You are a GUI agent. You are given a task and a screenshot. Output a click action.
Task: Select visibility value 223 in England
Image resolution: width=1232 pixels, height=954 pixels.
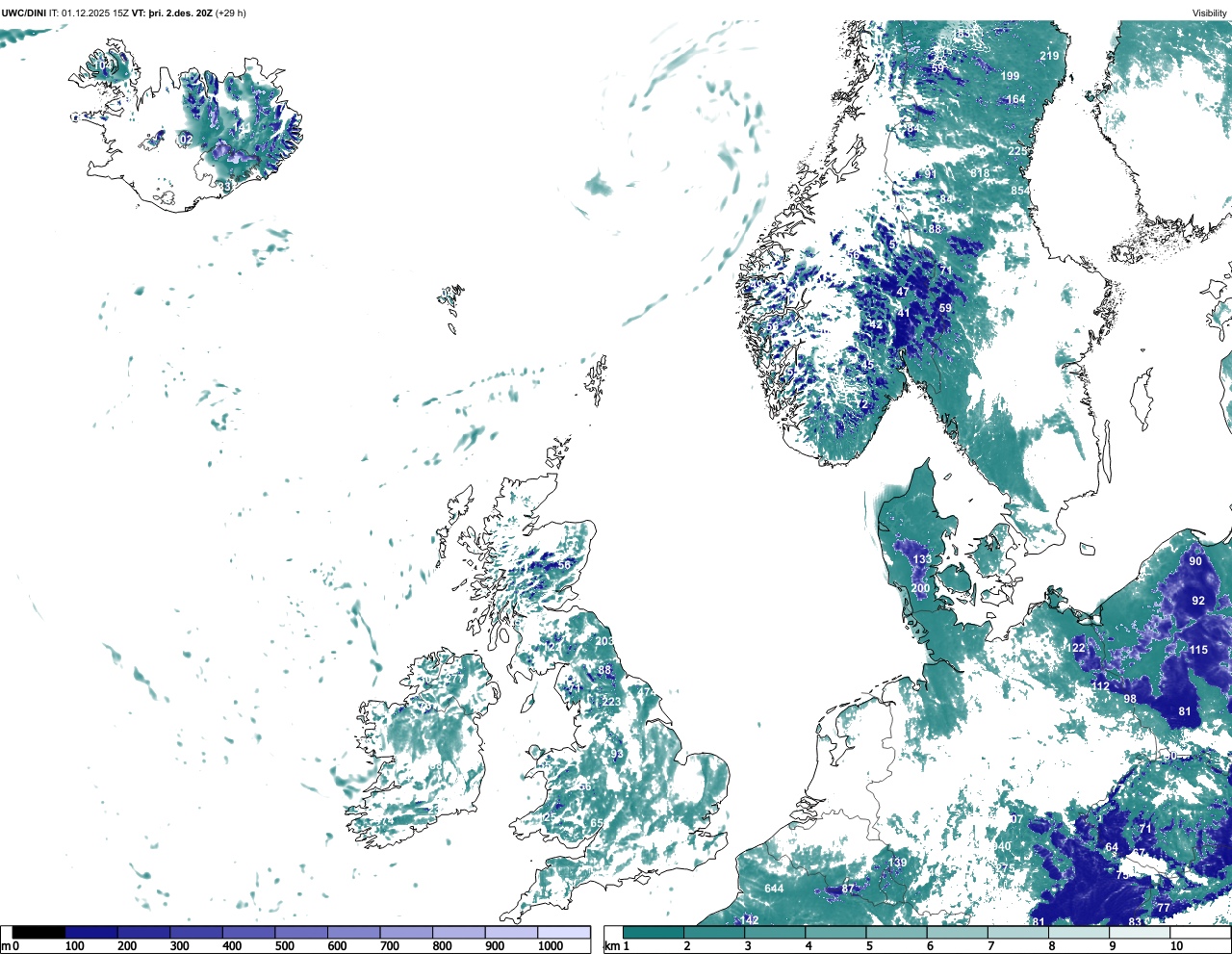[x=611, y=702]
